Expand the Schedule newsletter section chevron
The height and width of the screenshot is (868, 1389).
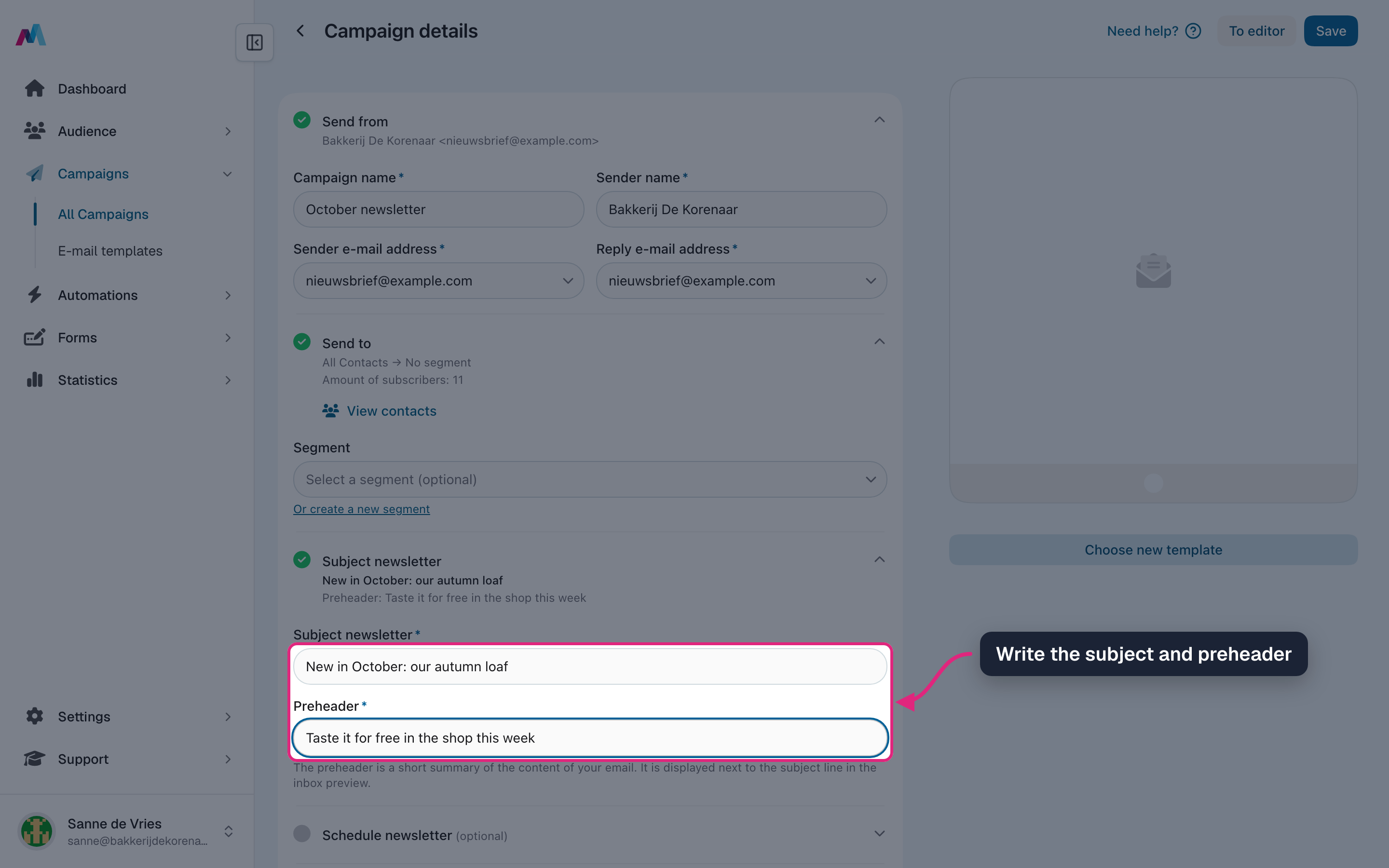pyautogui.click(x=879, y=834)
